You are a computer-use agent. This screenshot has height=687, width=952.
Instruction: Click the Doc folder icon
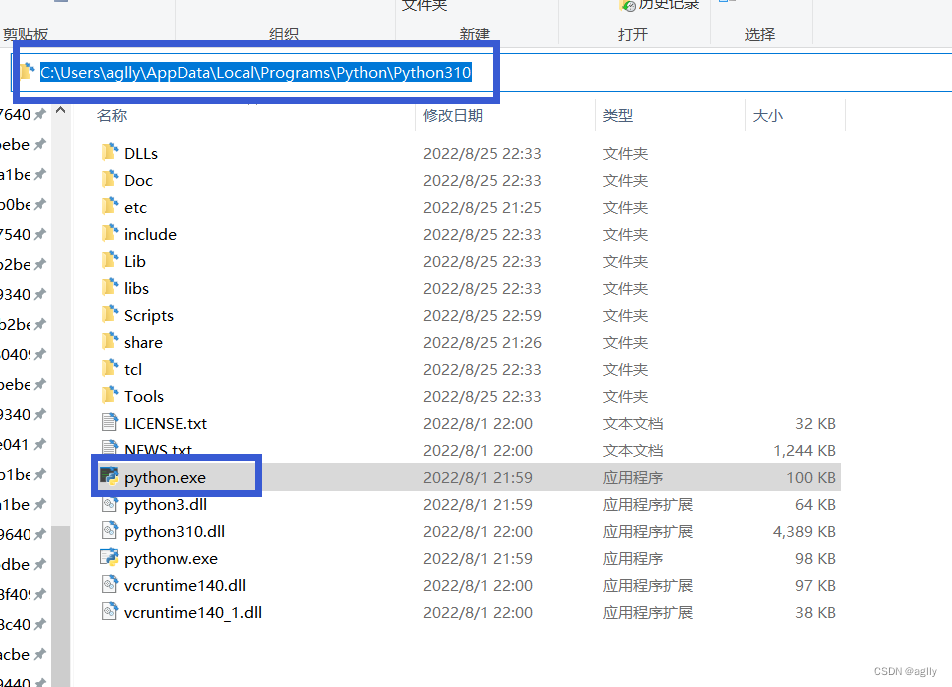(110, 179)
